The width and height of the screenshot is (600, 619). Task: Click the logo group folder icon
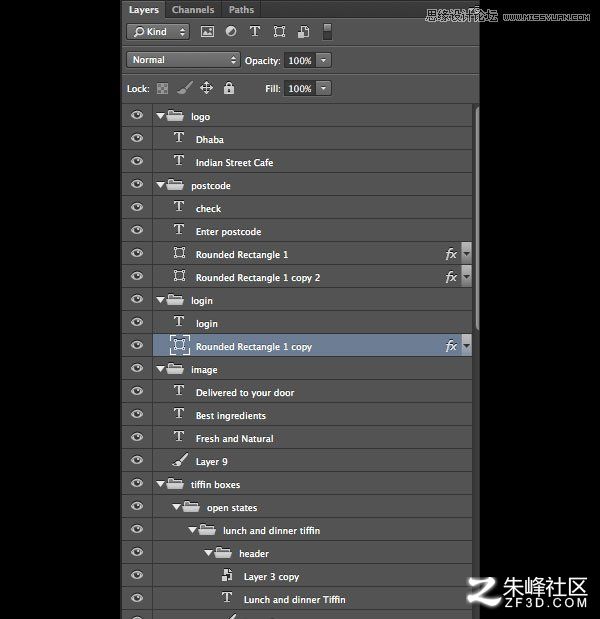click(x=175, y=116)
